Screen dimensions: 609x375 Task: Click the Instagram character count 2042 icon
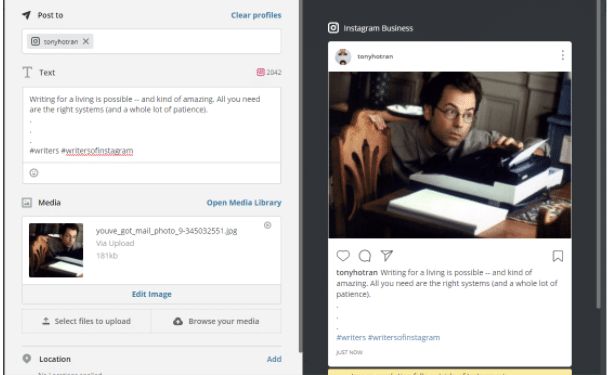(x=260, y=72)
